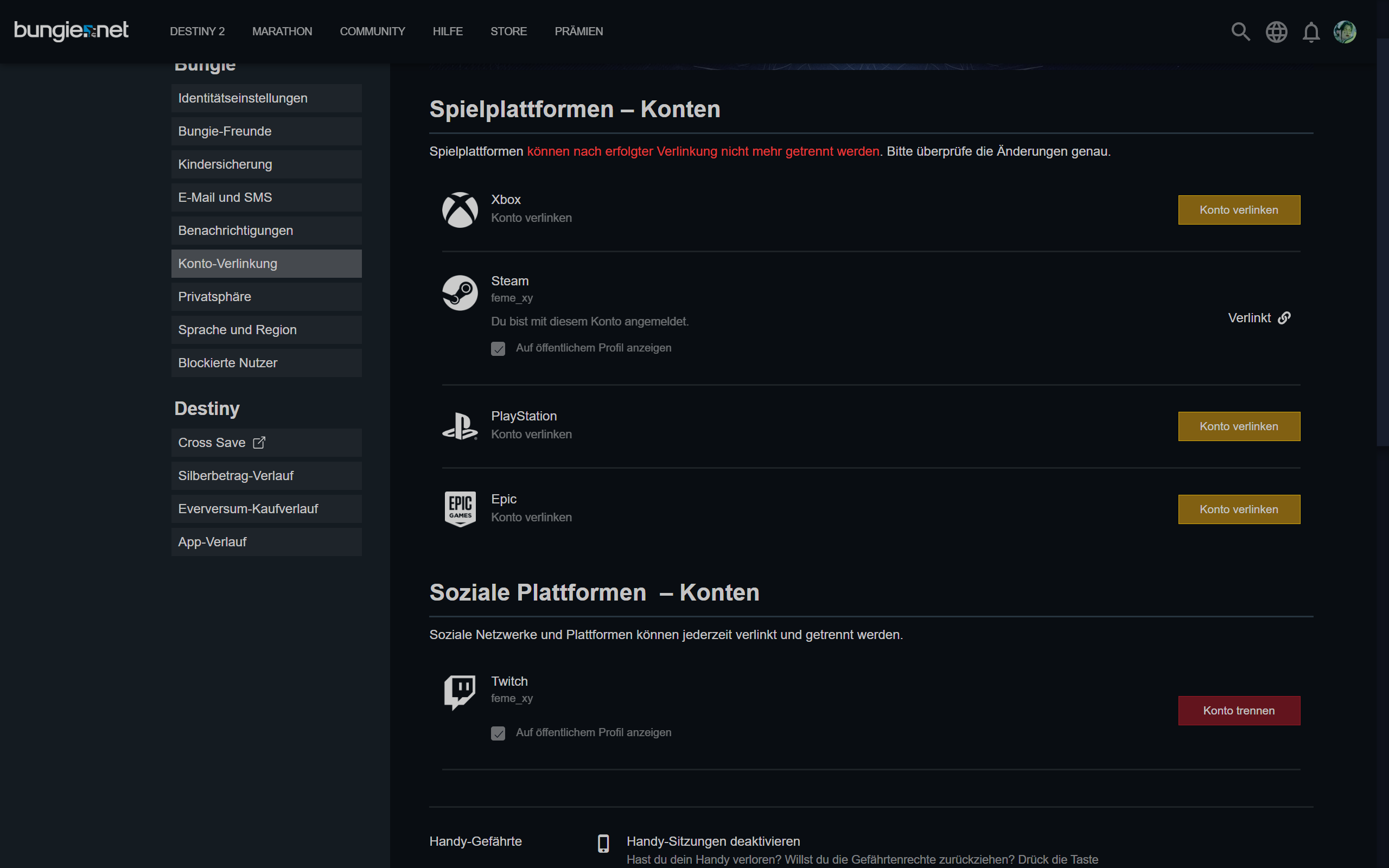Click the Epic Games logo icon

460,509
